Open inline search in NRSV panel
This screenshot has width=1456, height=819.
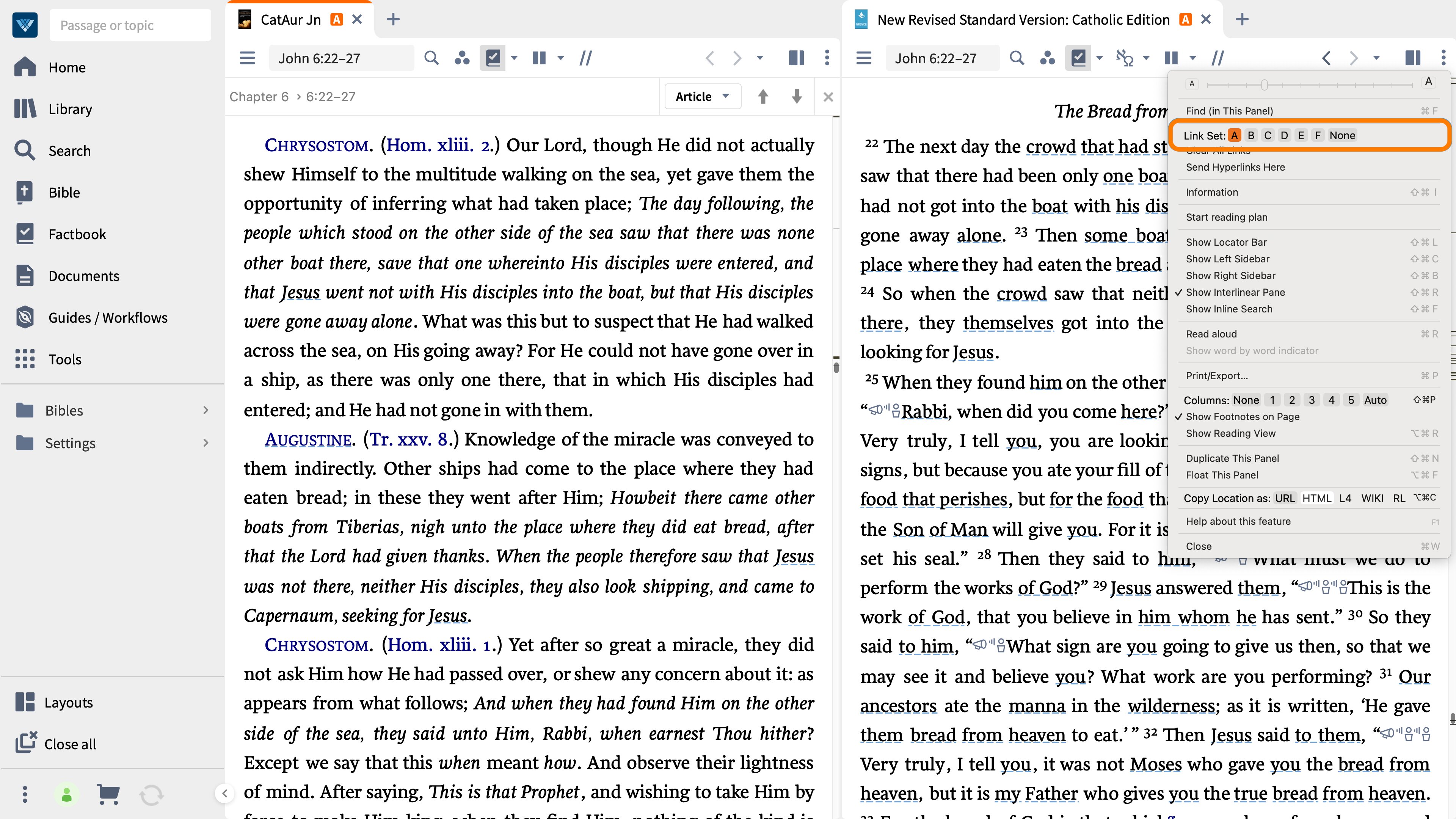point(1017,58)
